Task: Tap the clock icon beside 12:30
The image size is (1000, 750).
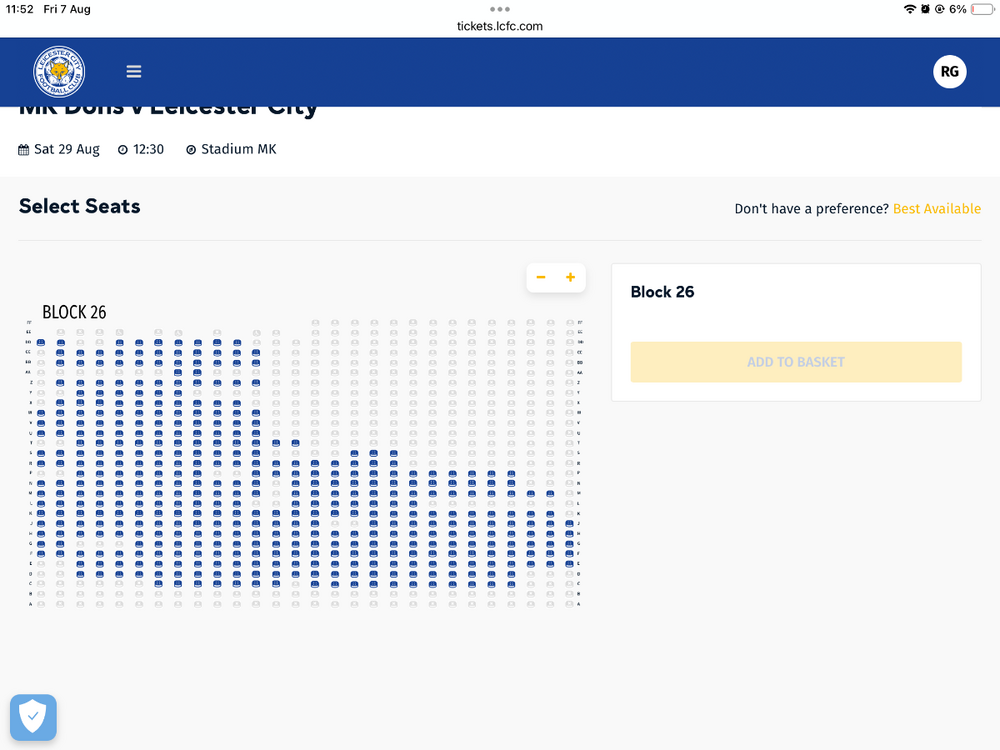Action: pyautogui.click(x=123, y=150)
